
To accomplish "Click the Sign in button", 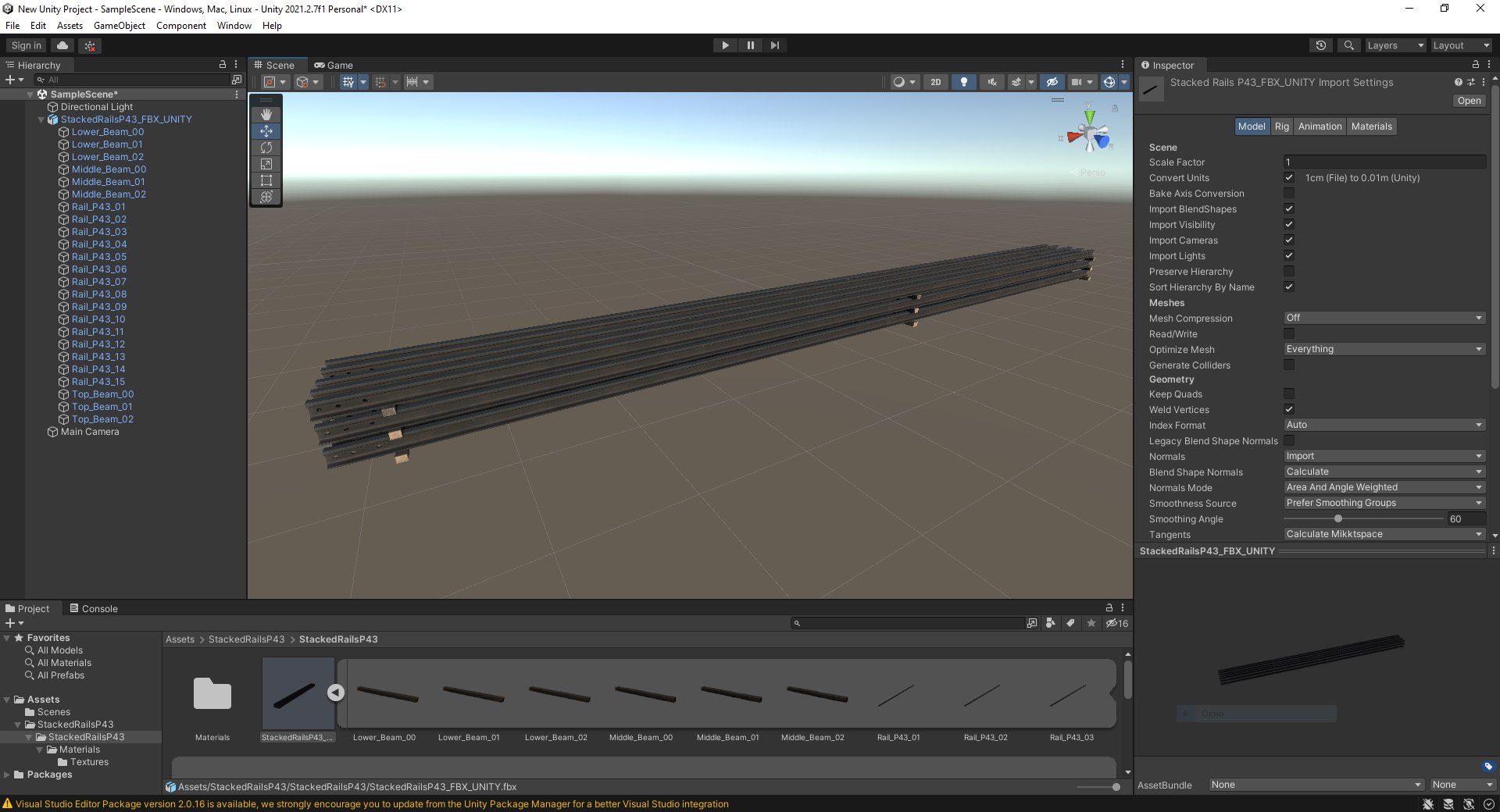I will (x=27, y=45).
